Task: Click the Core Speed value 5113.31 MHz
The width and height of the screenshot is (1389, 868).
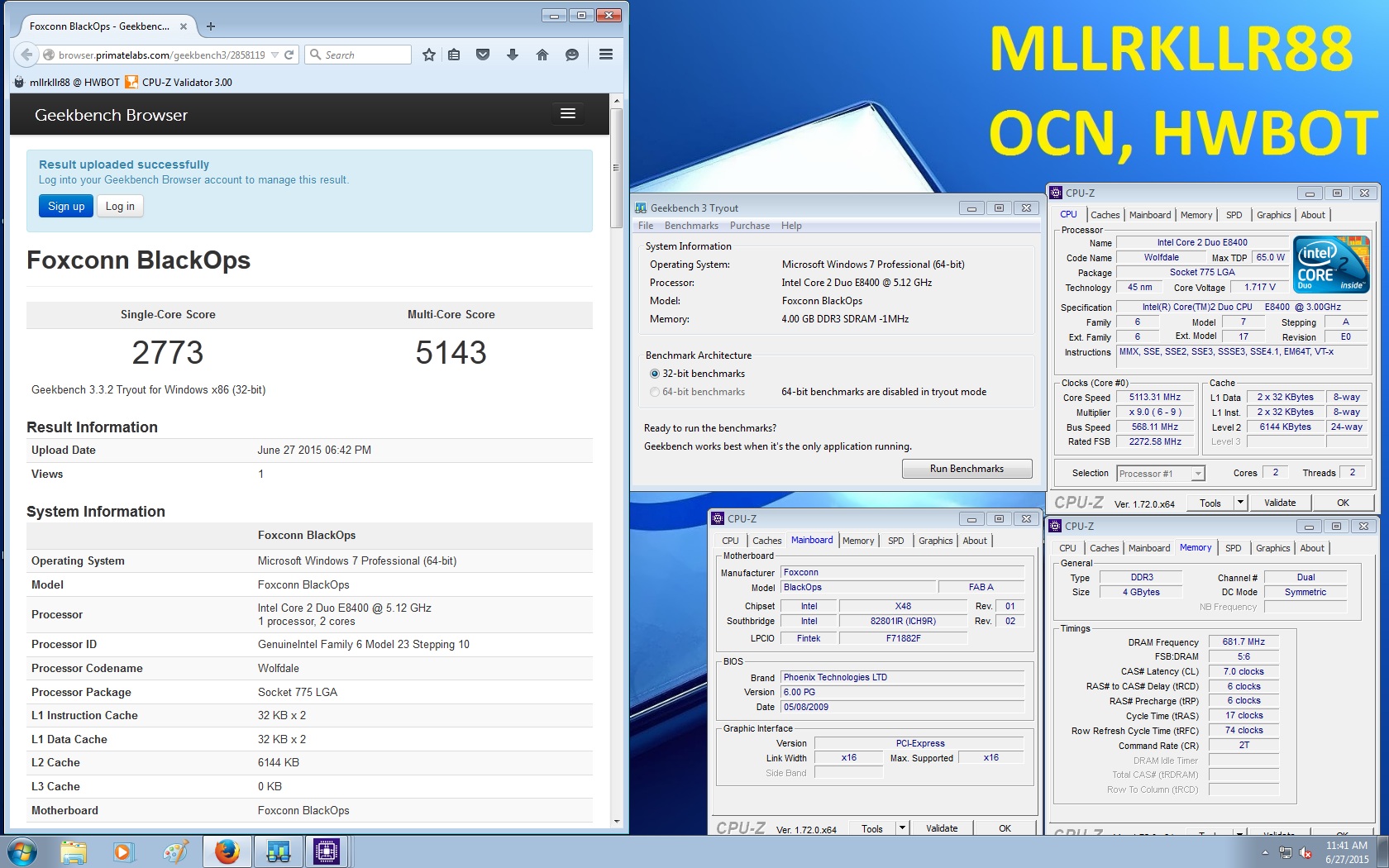Action: tap(1155, 397)
